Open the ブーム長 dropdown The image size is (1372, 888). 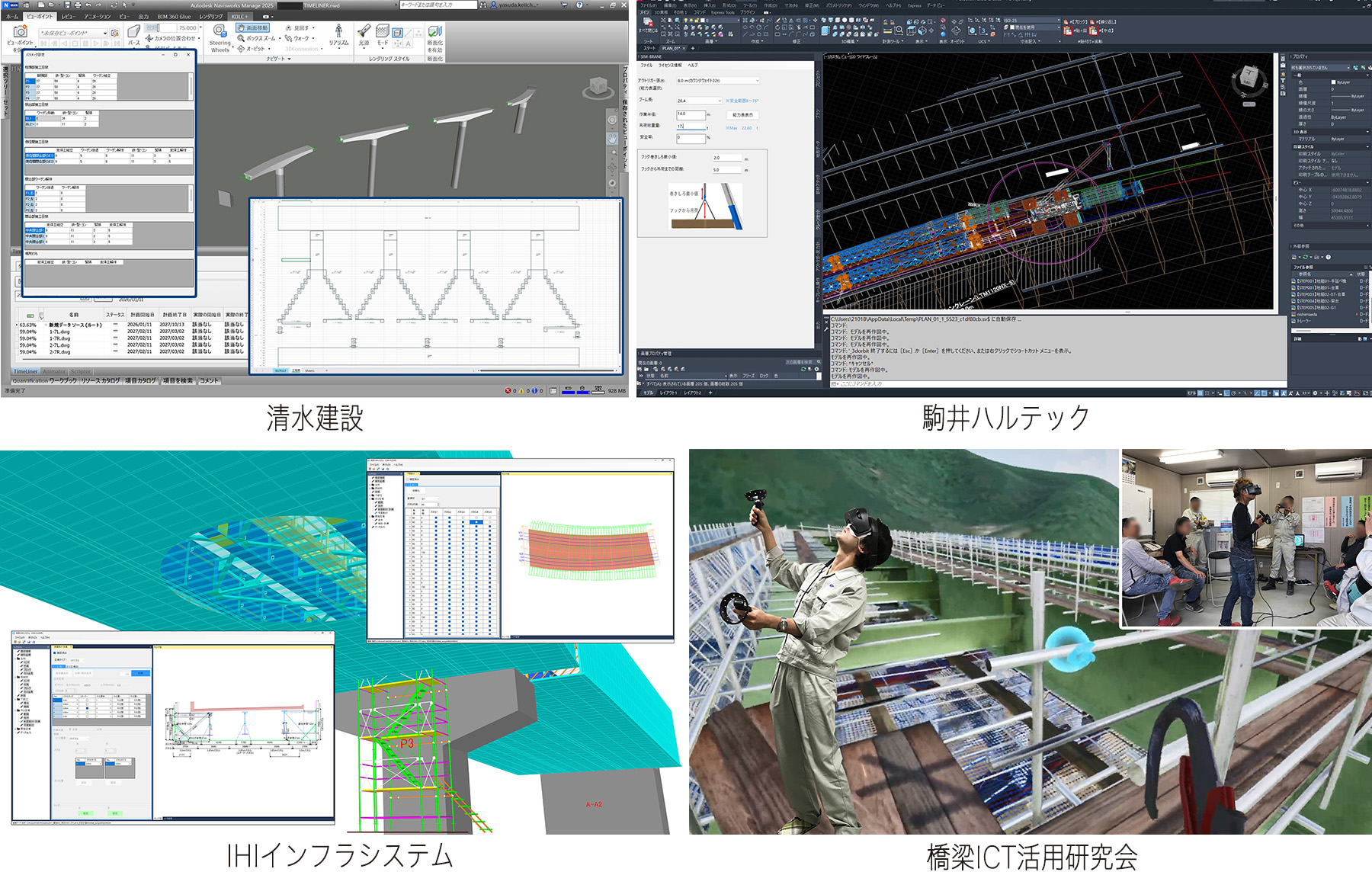click(x=698, y=101)
